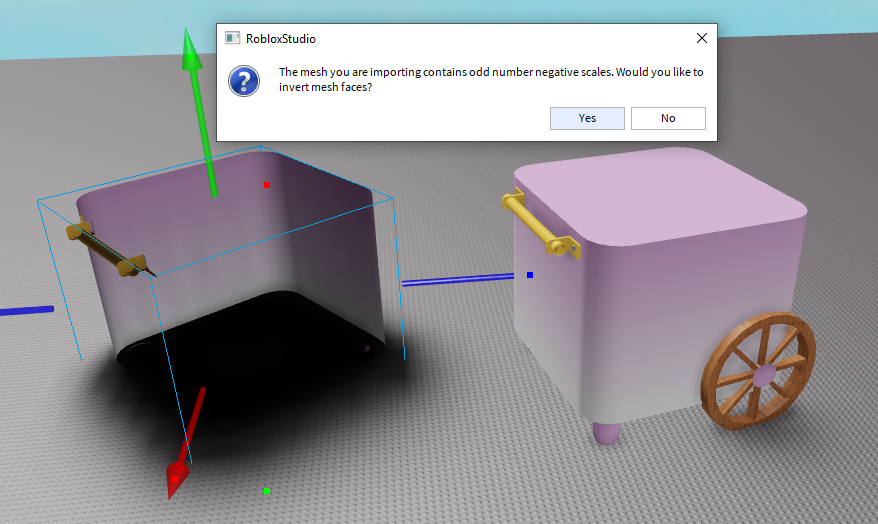Click the green Y-axis move arrow
The height and width of the screenshot is (524, 878).
(x=200, y=112)
